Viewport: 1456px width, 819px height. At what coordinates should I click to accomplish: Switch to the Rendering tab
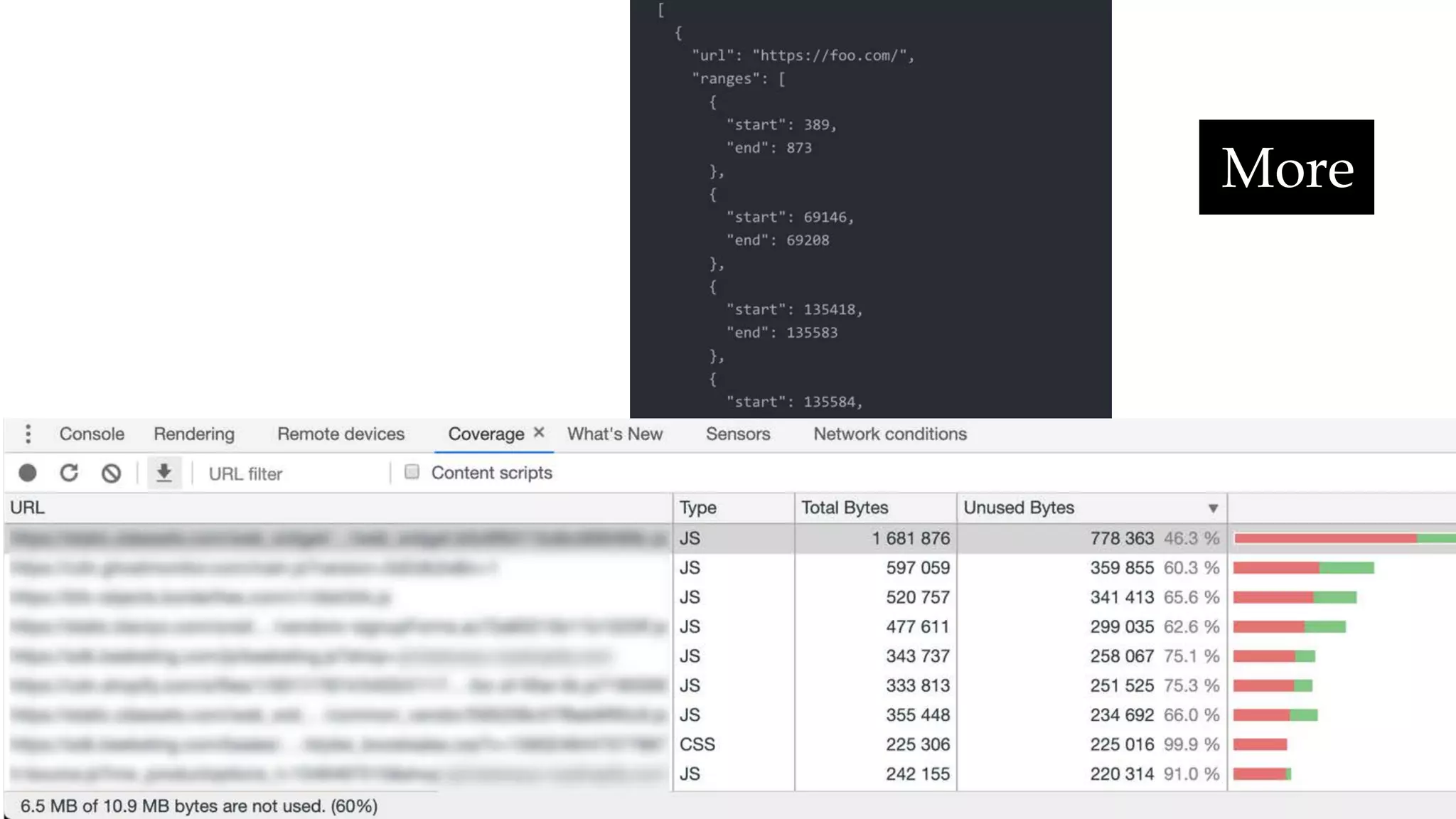[x=193, y=434]
